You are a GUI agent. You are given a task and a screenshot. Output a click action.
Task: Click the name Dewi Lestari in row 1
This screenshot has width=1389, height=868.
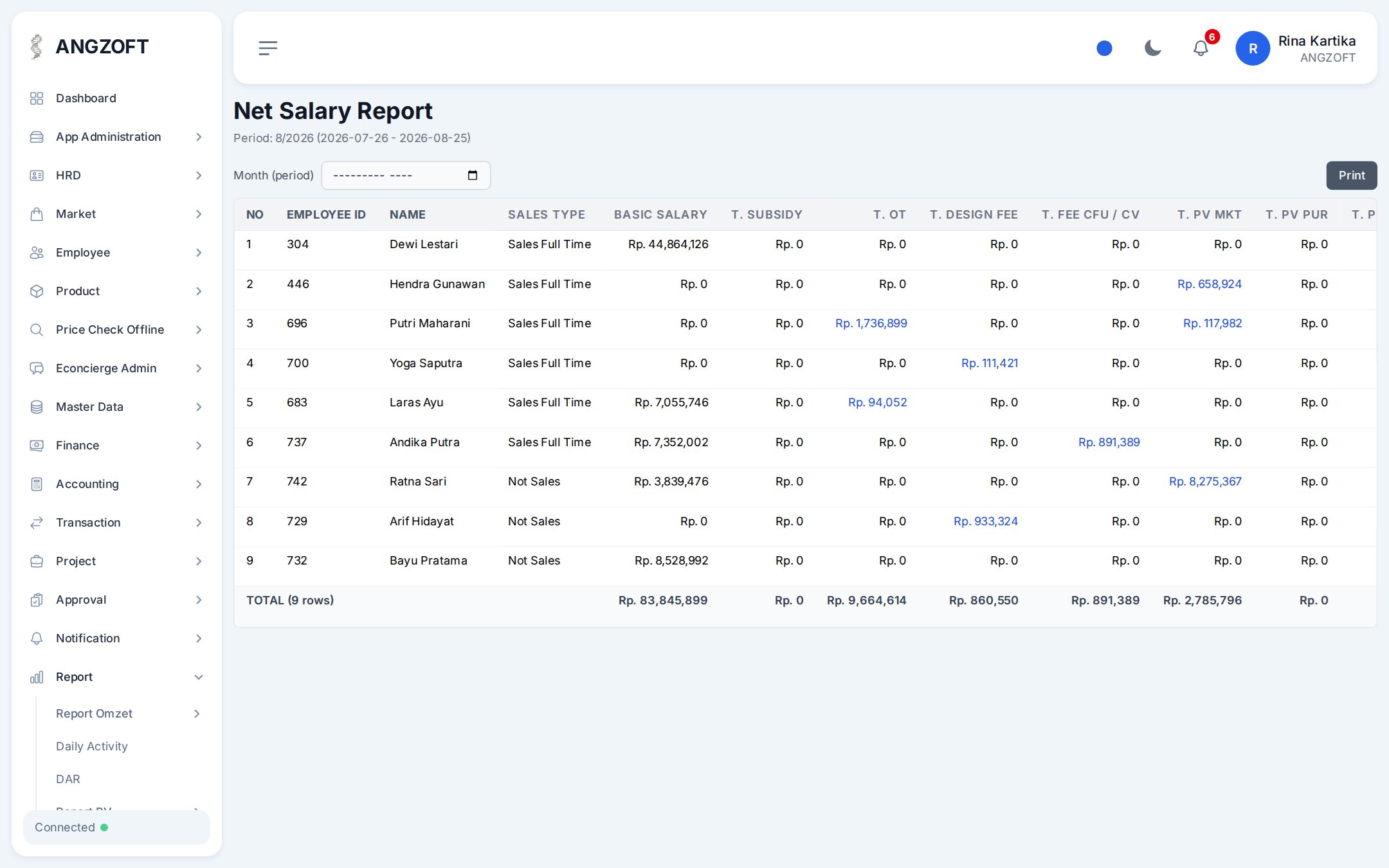tap(424, 244)
